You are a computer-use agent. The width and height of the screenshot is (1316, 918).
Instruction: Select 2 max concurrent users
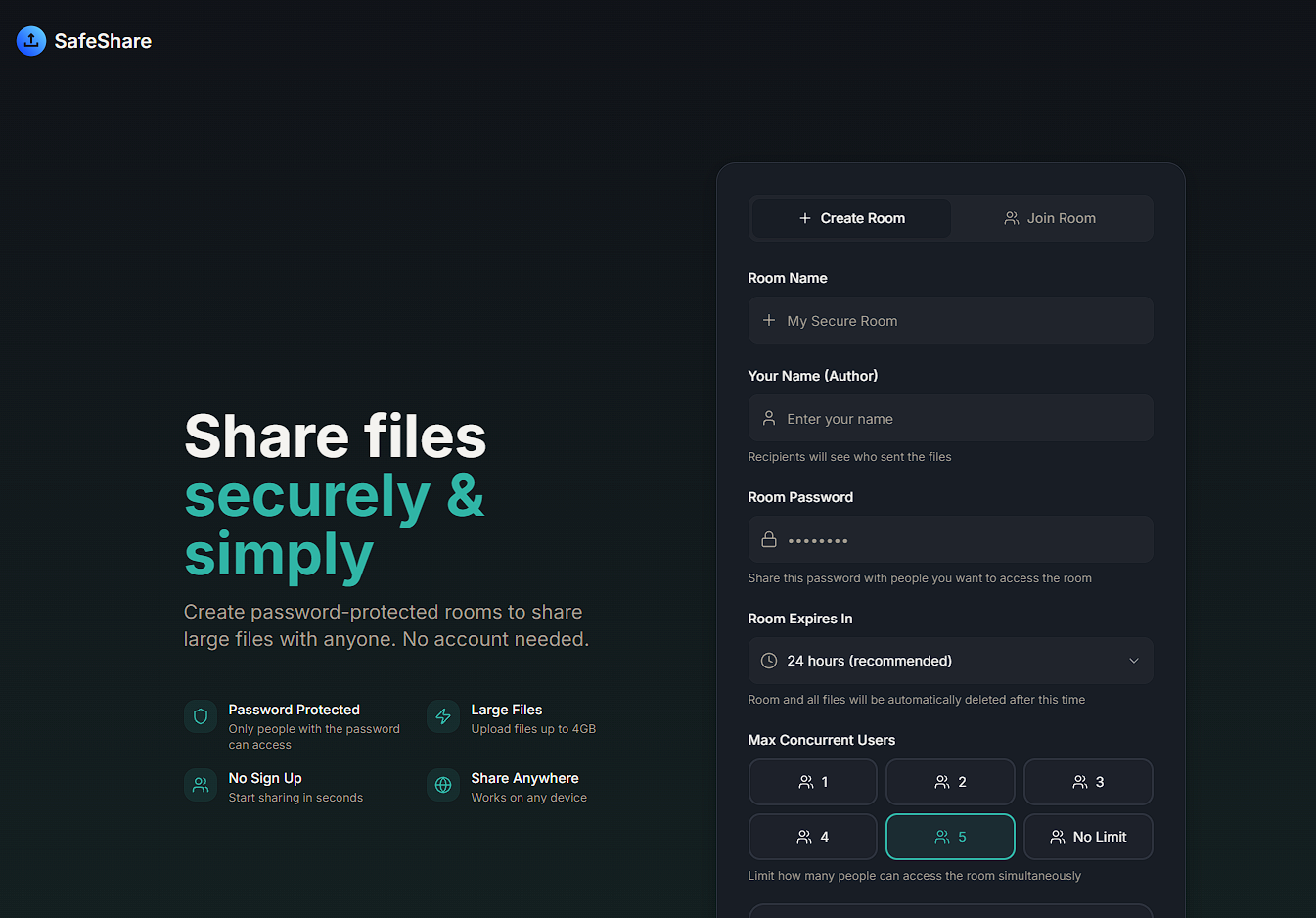(950, 782)
